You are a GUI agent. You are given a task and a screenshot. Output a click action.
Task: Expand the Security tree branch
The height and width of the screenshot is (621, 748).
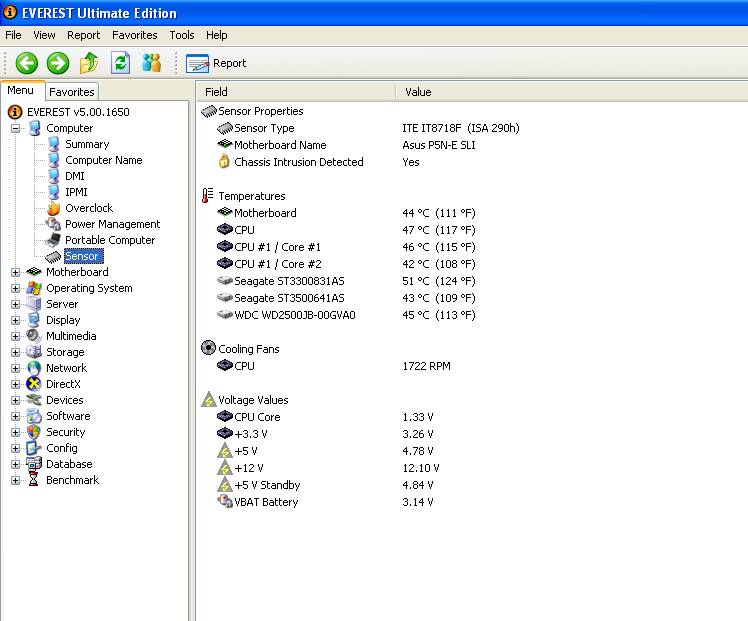pos(15,433)
